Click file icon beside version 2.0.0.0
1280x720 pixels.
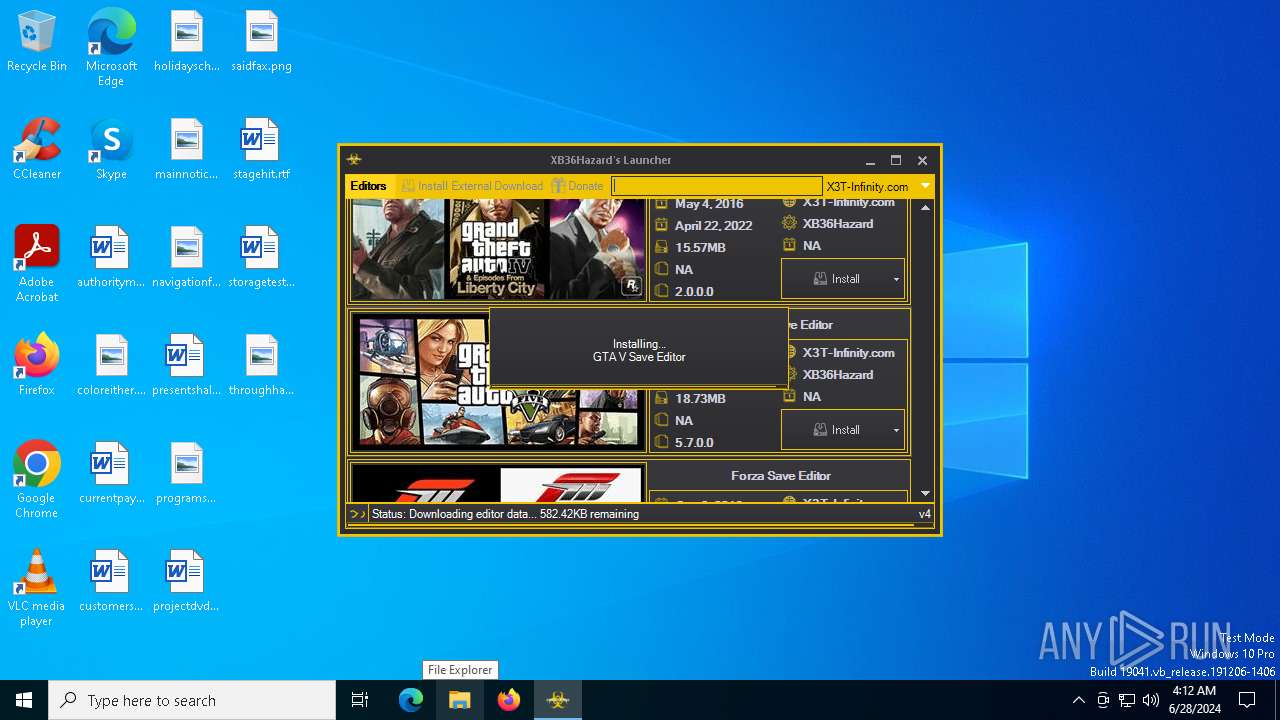(x=661, y=291)
